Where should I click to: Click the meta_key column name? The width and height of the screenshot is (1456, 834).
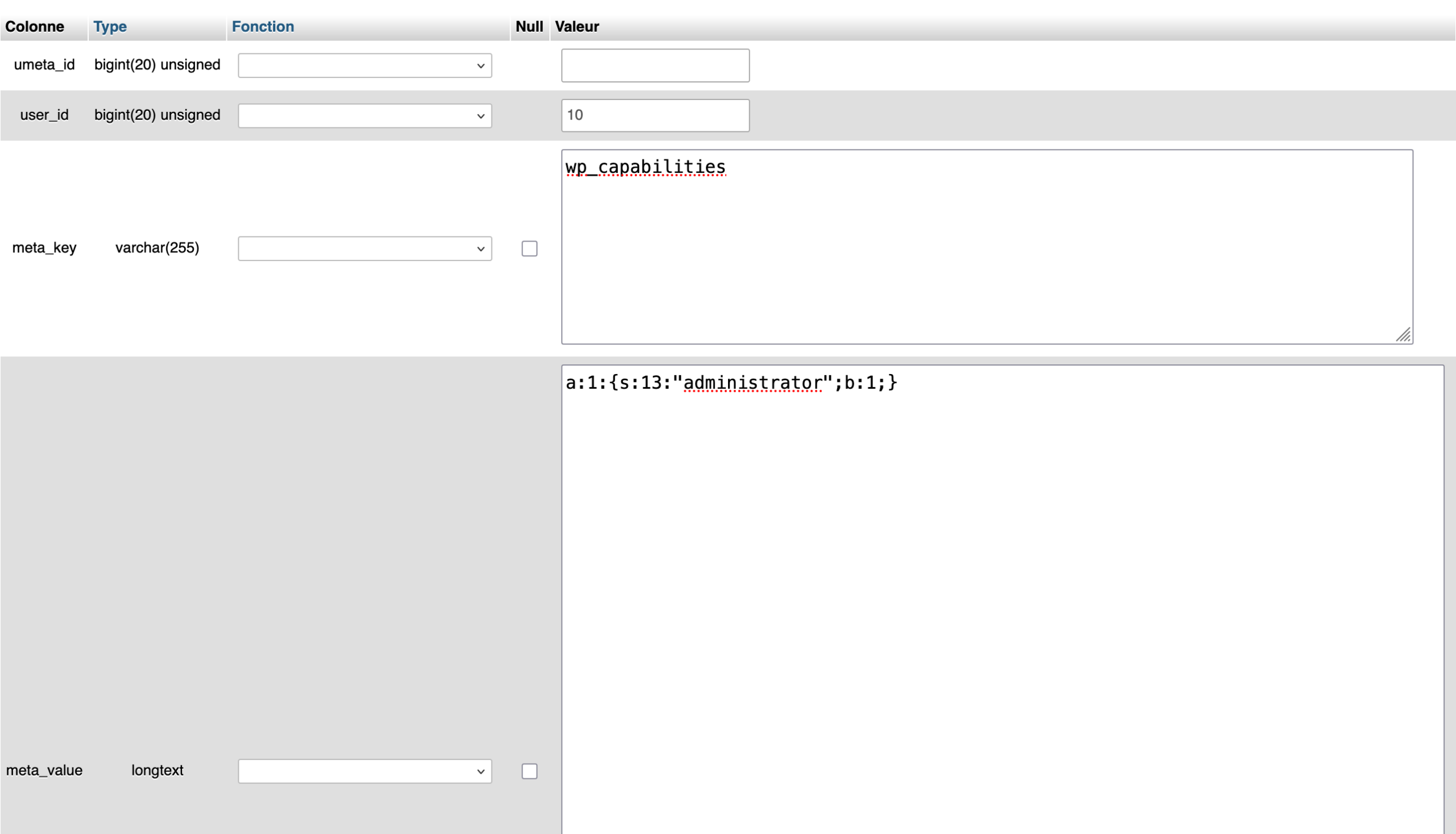pyautogui.click(x=44, y=248)
